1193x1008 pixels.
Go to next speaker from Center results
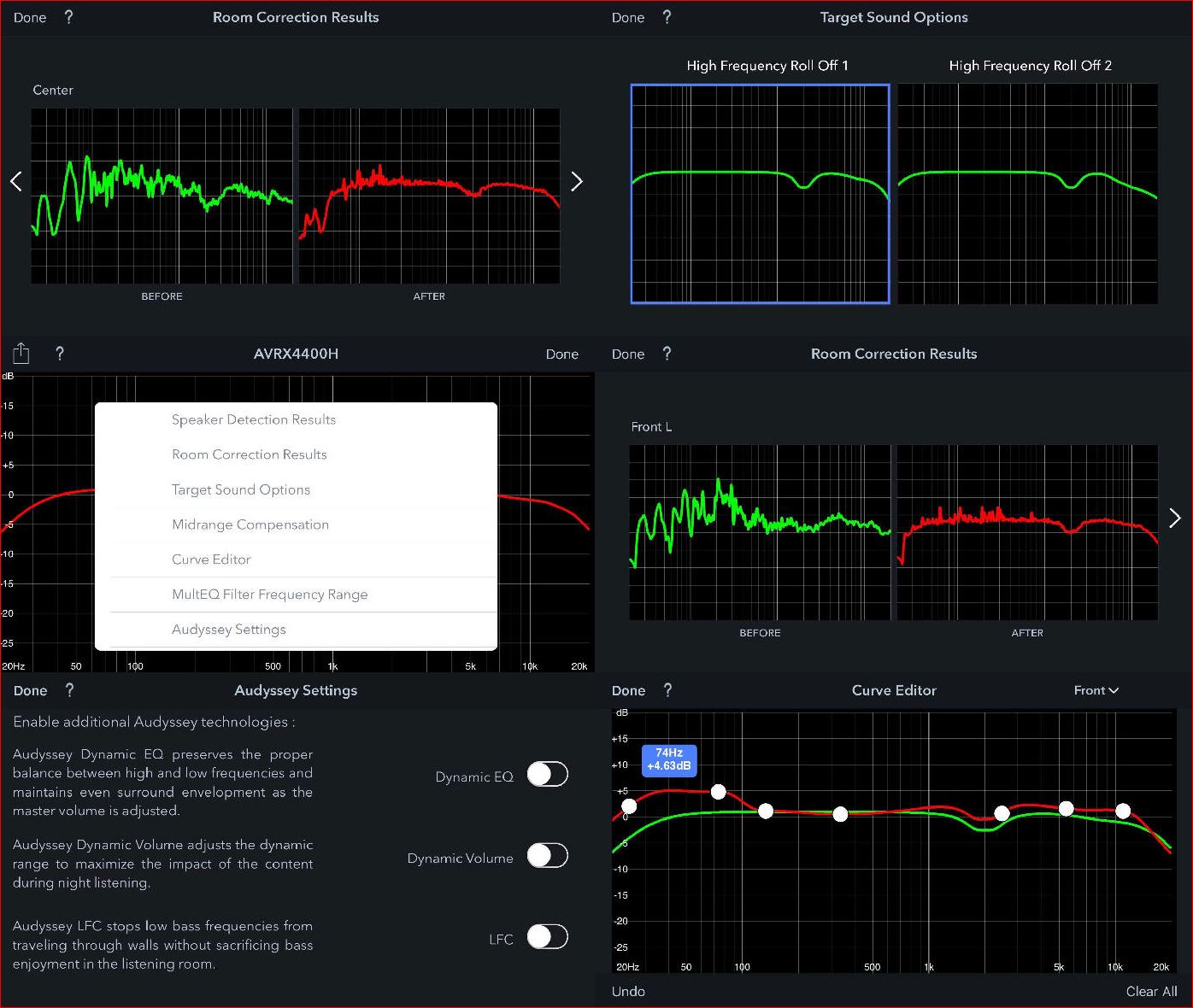(x=577, y=181)
